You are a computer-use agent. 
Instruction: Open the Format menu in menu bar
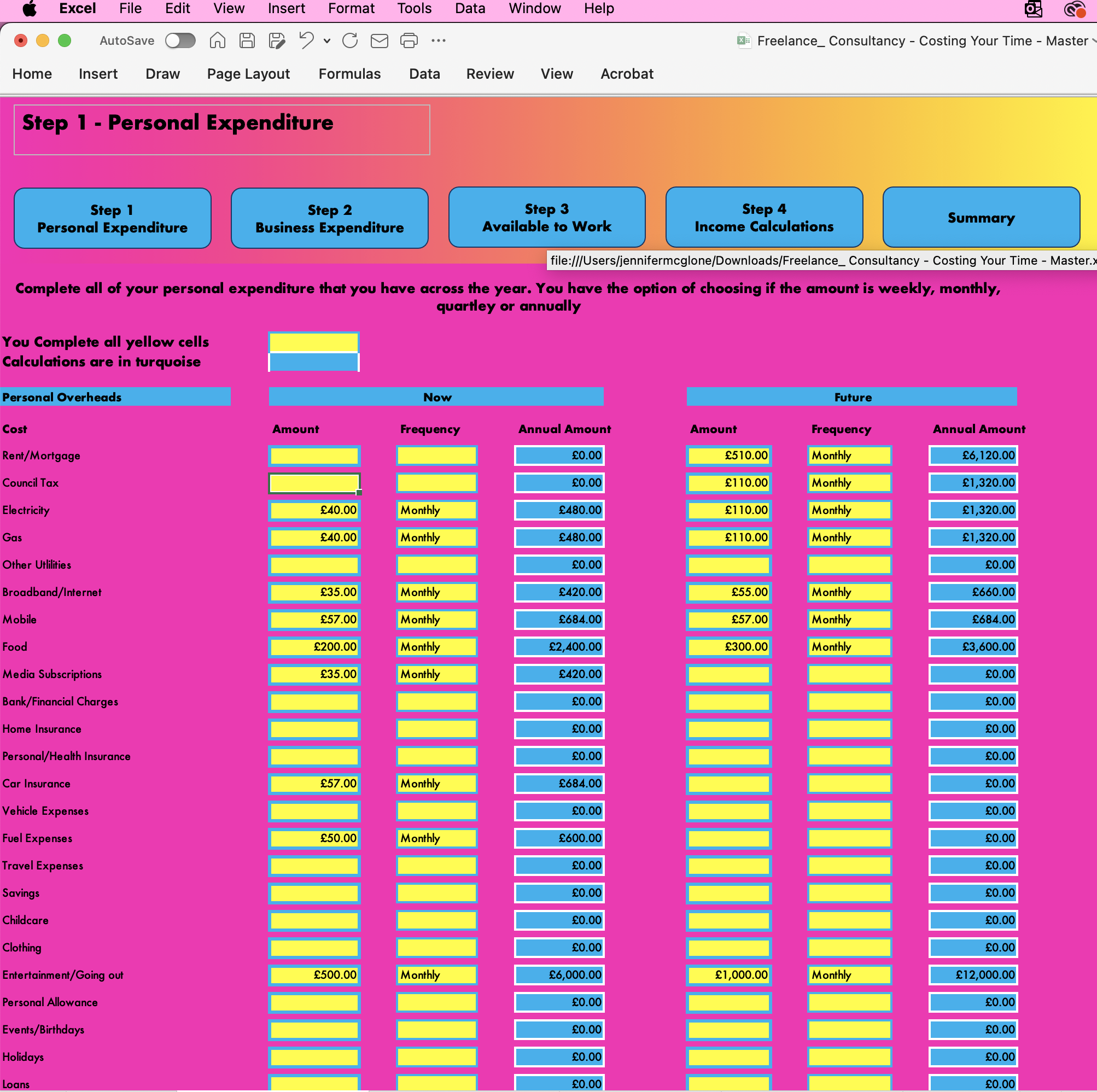(x=351, y=9)
